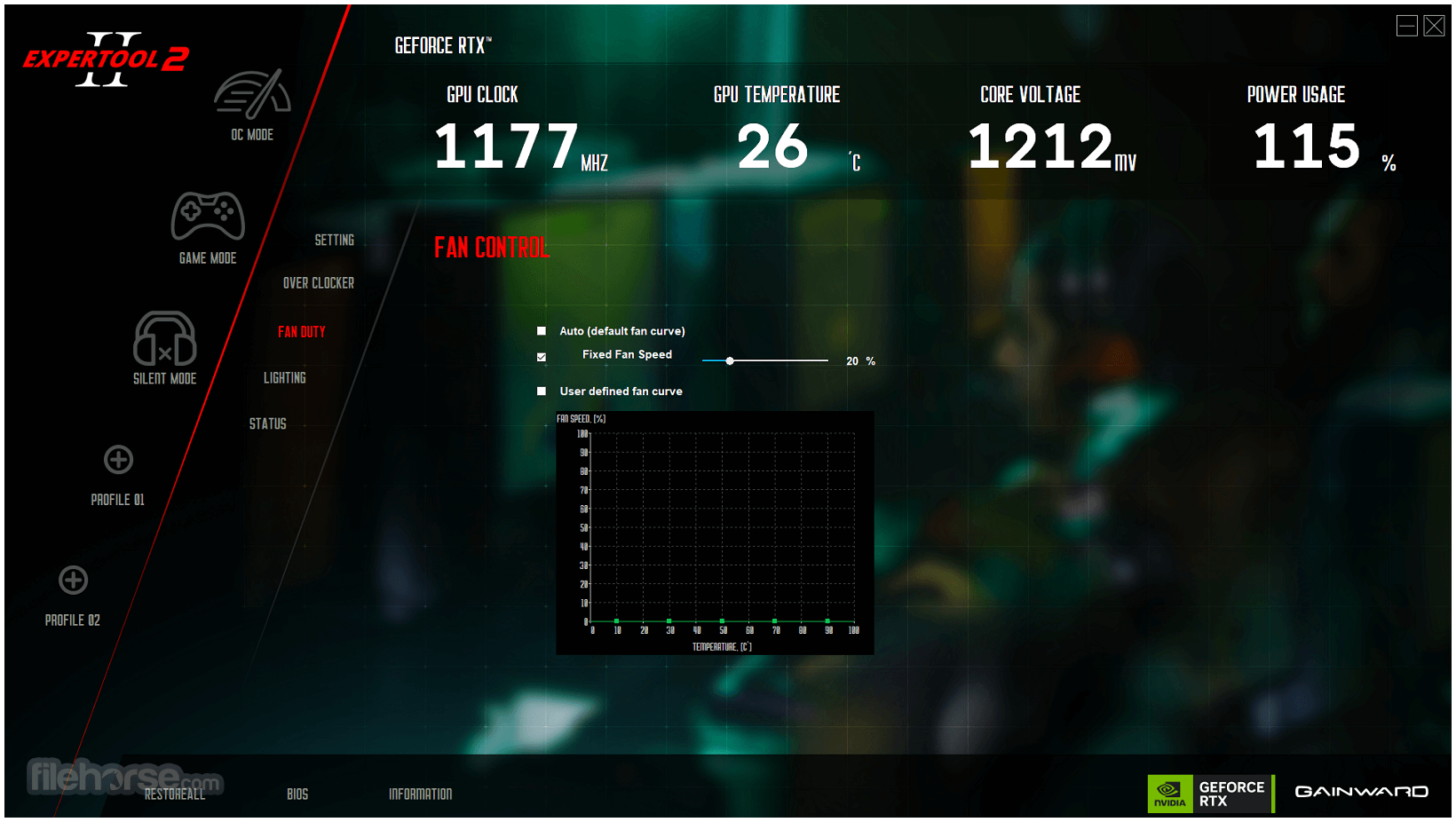Click the Gainward brand logo
Screen dimensions: 1456x822
click(1361, 792)
